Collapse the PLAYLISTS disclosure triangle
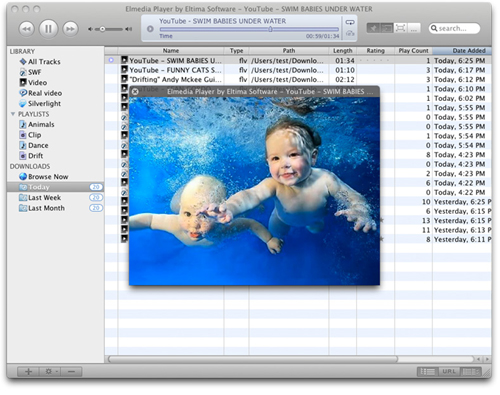The image size is (500, 395). click(x=13, y=114)
